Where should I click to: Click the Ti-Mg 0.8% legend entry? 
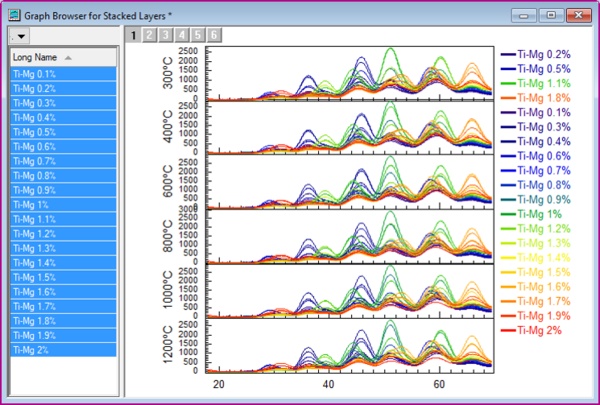point(536,185)
